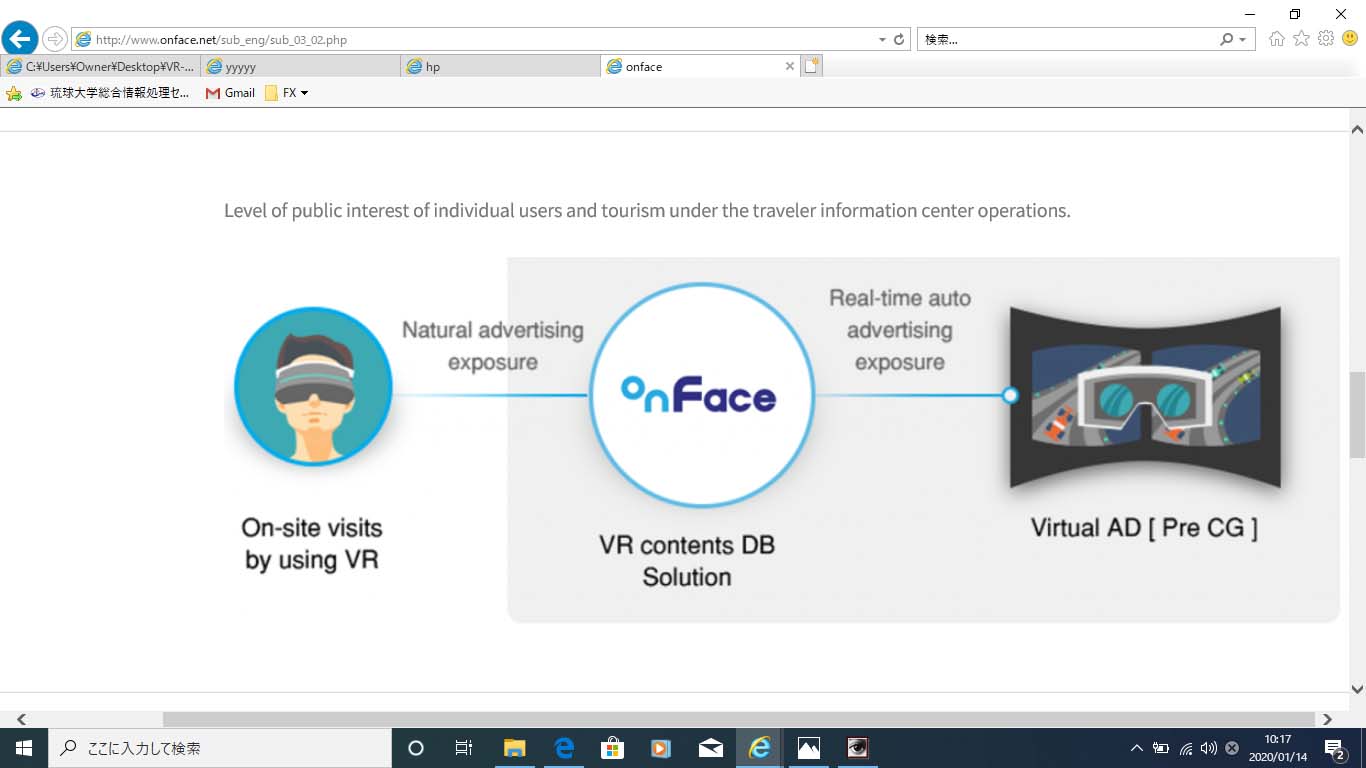The width and height of the screenshot is (1366, 768).
Task: Click the 'Virtual AD [ Pre CG ]' label
Action: point(1144,527)
